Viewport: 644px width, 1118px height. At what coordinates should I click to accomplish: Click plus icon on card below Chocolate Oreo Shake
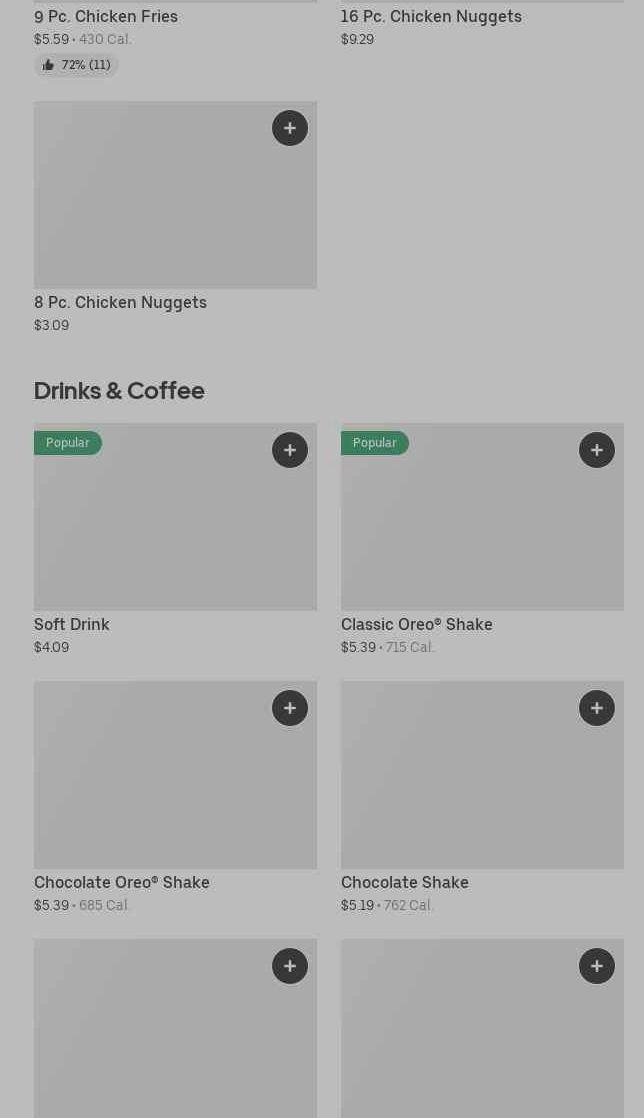(x=290, y=966)
